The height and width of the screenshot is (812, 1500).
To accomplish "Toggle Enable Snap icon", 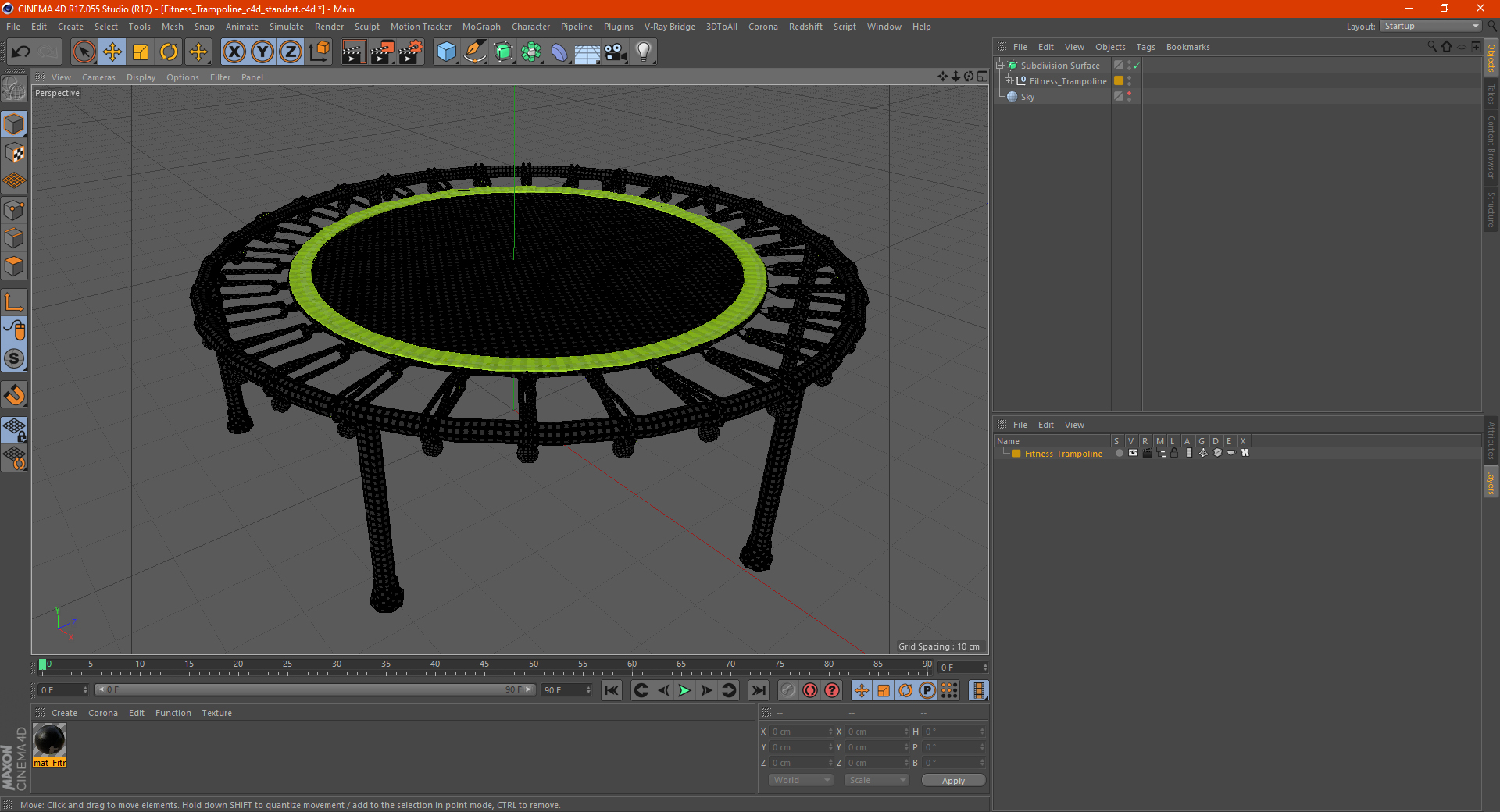I will (14, 358).
